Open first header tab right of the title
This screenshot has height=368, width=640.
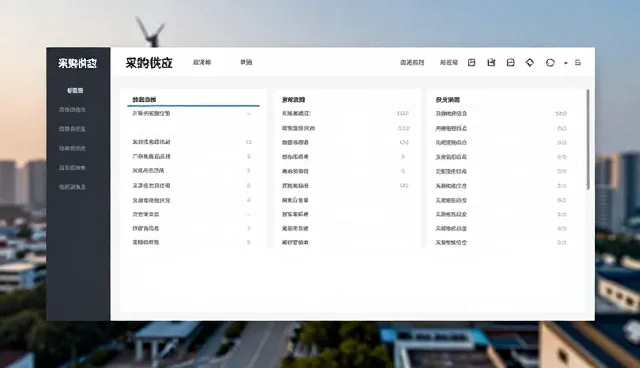202,62
